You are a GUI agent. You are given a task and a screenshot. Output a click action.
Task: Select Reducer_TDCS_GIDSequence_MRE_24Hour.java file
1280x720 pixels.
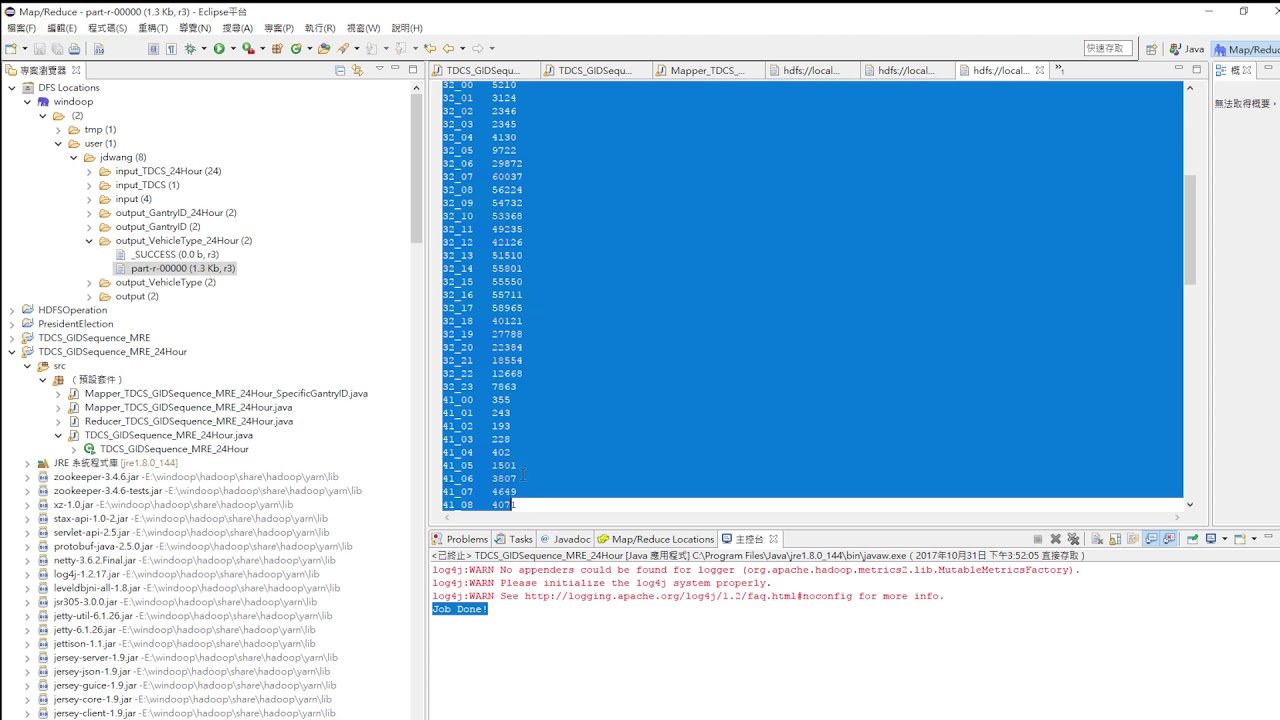(181, 421)
